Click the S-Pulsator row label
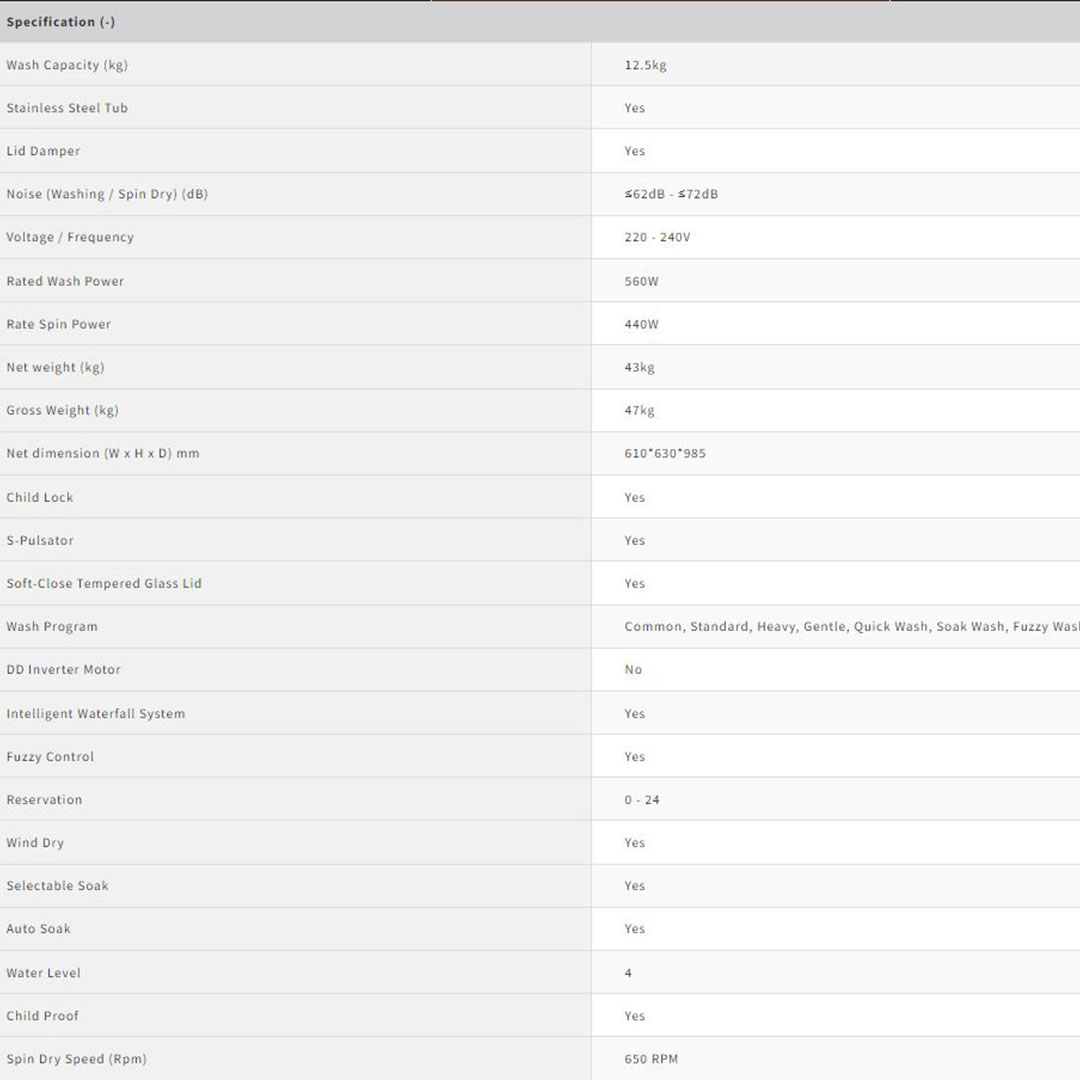The height and width of the screenshot is (1080, 1080). pyautogui.click(x=40, y=540)
